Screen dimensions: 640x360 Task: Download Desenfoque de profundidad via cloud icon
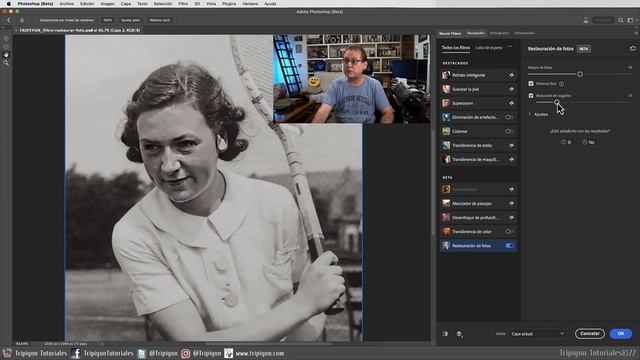[511, 218]
